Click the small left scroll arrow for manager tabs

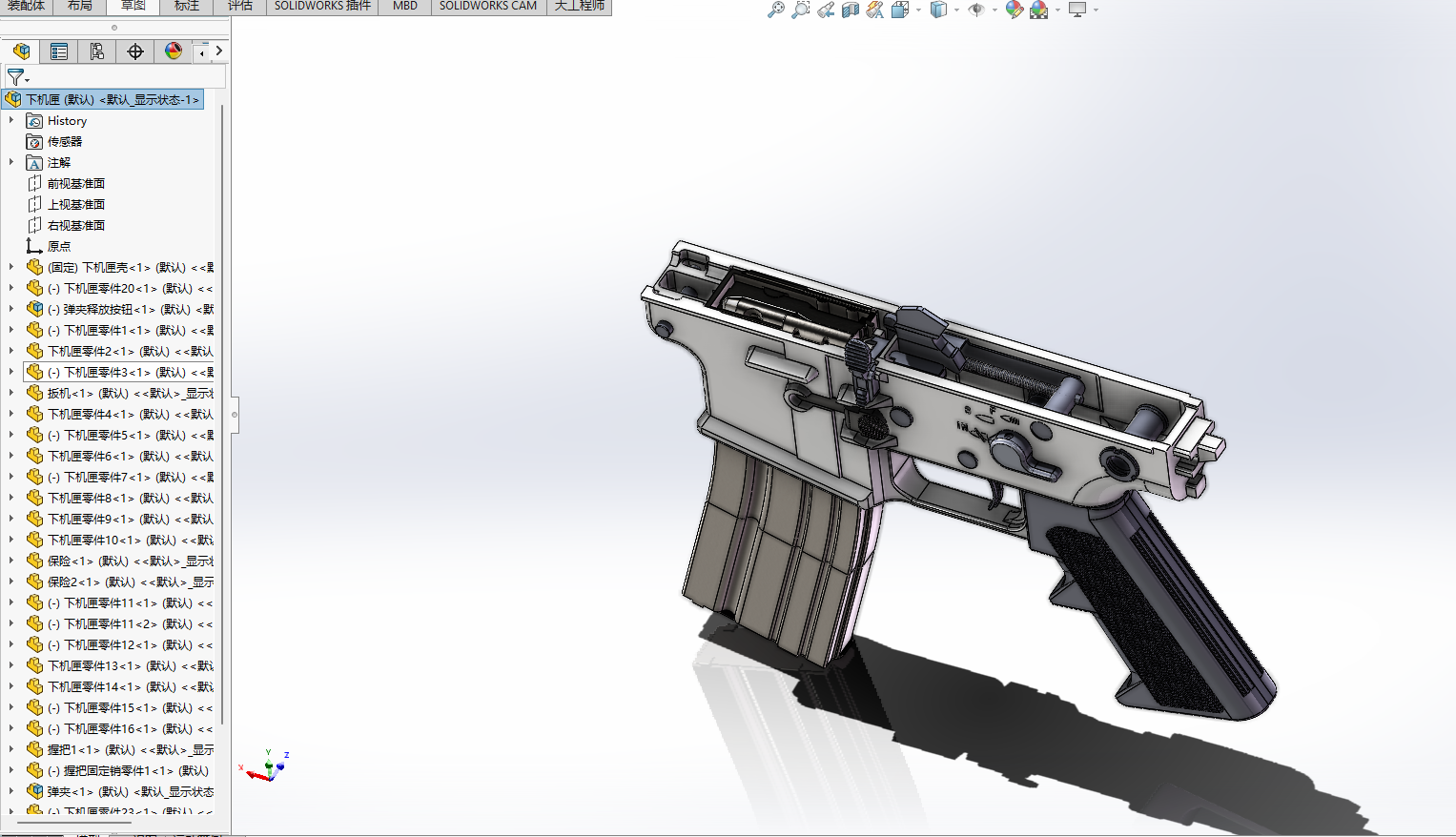201,52
